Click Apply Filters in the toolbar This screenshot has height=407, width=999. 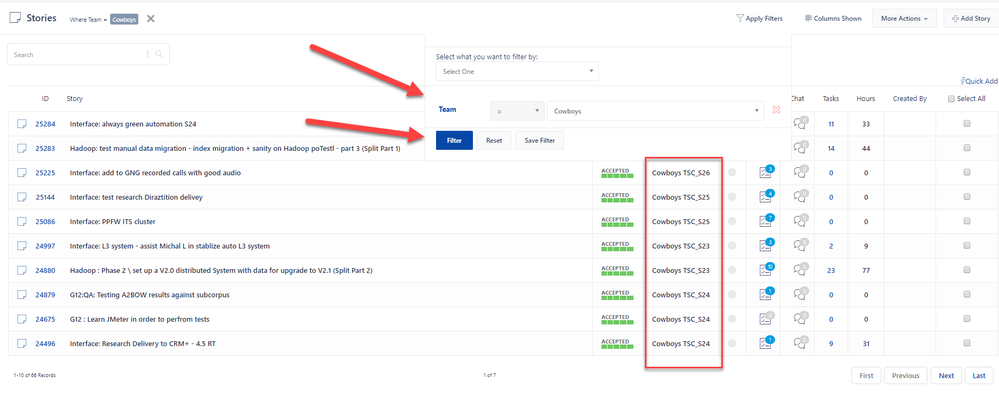coord(759,18)
